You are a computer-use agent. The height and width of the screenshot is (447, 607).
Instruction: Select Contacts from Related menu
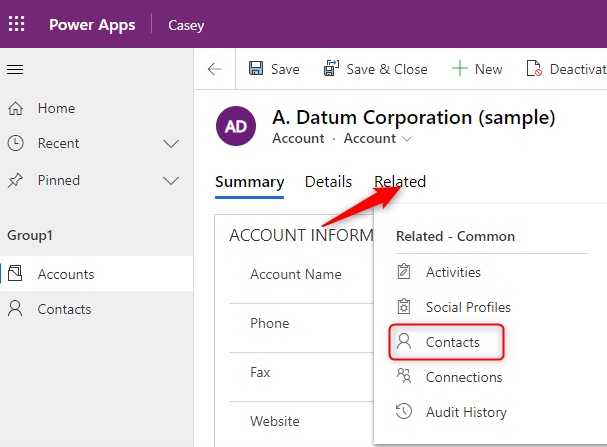(x=452, y=342)
